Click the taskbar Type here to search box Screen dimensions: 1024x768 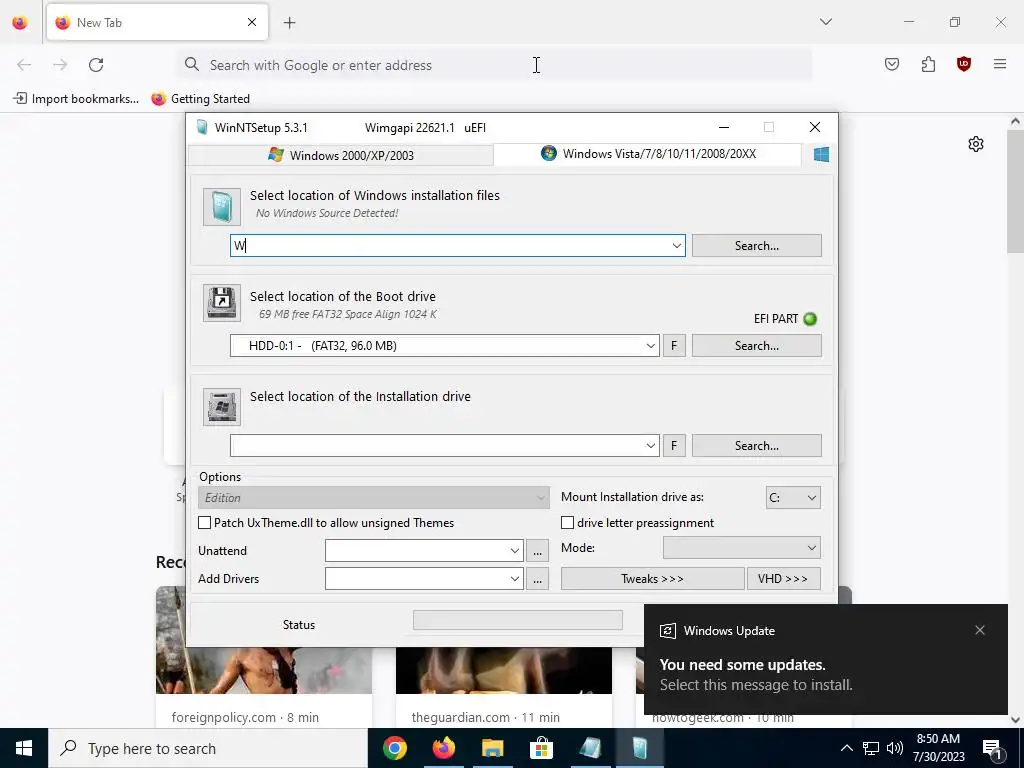(x=208, y=748)
